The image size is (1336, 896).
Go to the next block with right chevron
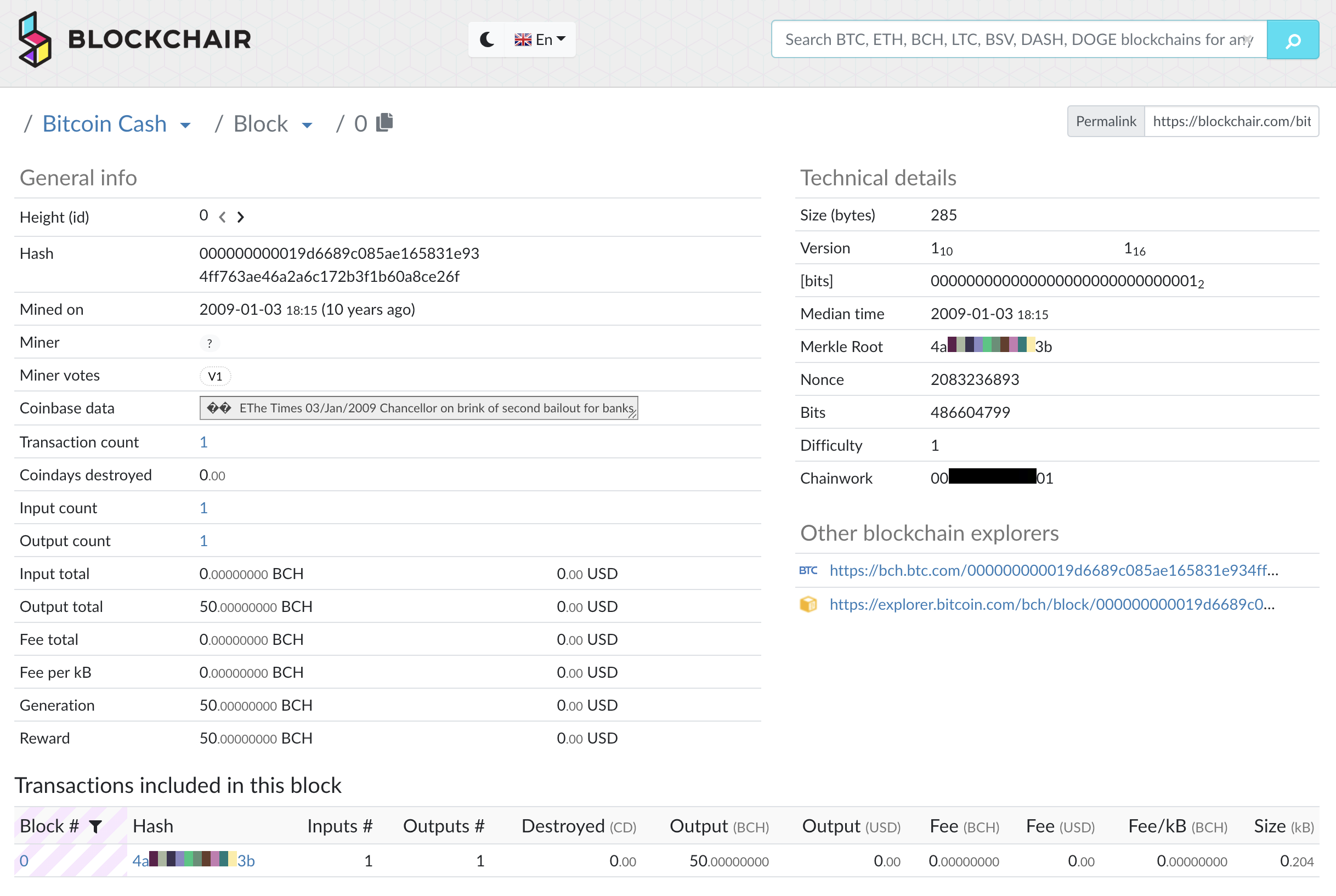[241, 217]
